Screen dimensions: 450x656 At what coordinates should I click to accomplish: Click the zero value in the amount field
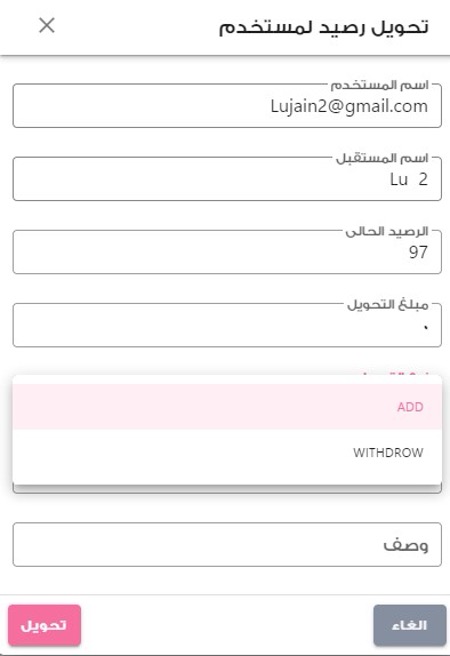coord(426,328)
